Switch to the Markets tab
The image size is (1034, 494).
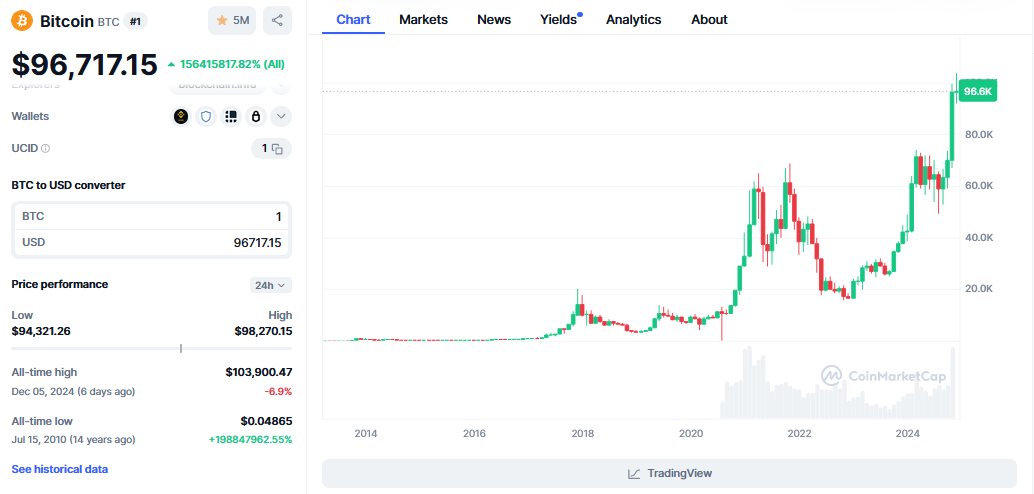tap(423, 19)
